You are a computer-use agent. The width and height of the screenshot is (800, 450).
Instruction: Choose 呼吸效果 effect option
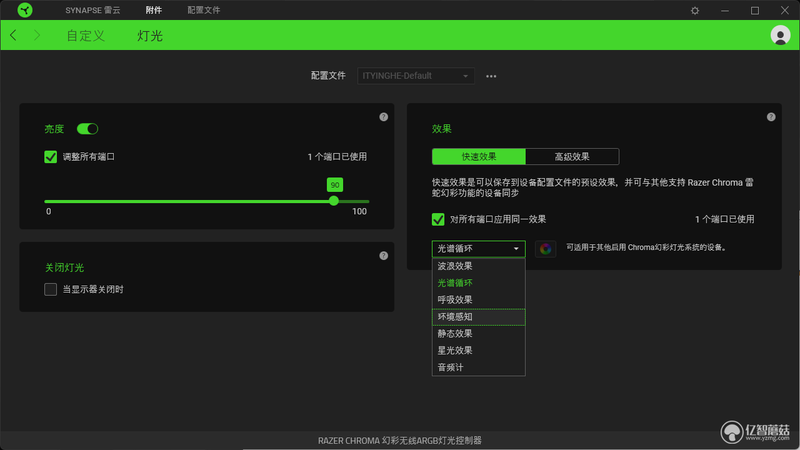click(479, 299)
